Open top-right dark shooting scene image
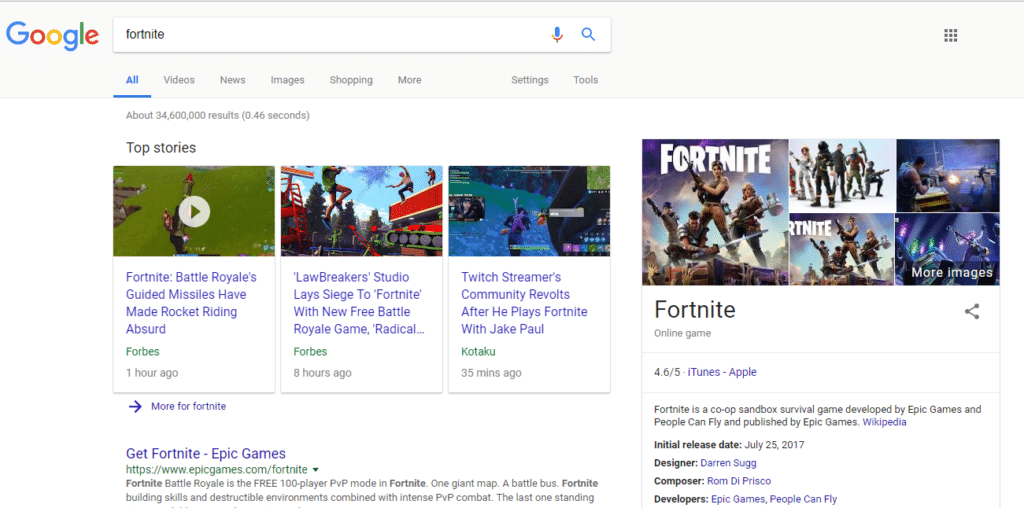This screenshot has height=508, width=1024. [x=948, y=175]
